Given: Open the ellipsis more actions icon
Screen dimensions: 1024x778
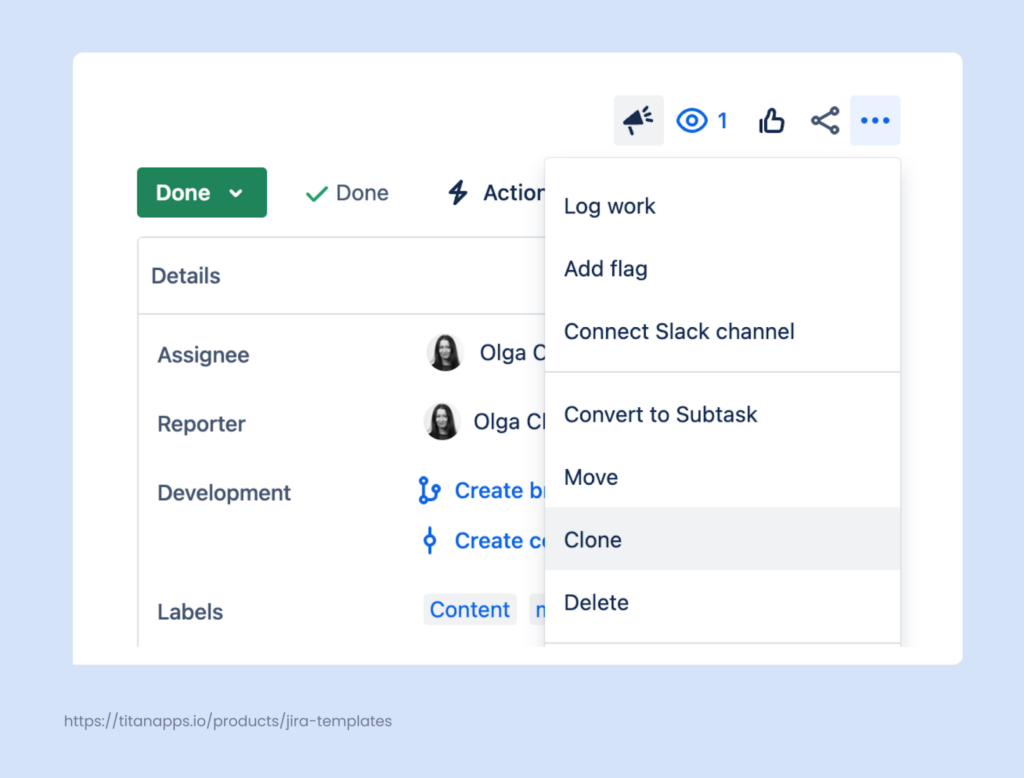Looking at the screenshot, I should click(875, 120).
